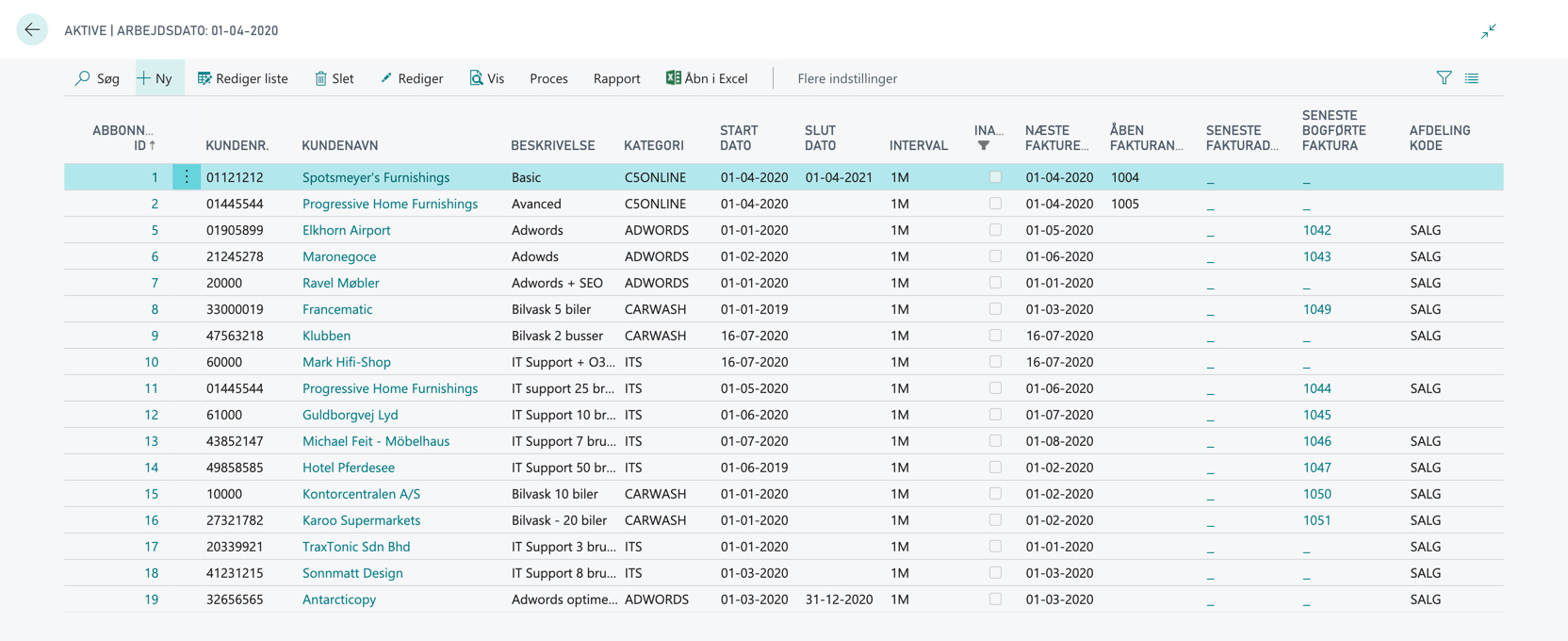Open customer Ravel Møbler link
This screenshot has height=641, width=1568.
coord(341,283)
